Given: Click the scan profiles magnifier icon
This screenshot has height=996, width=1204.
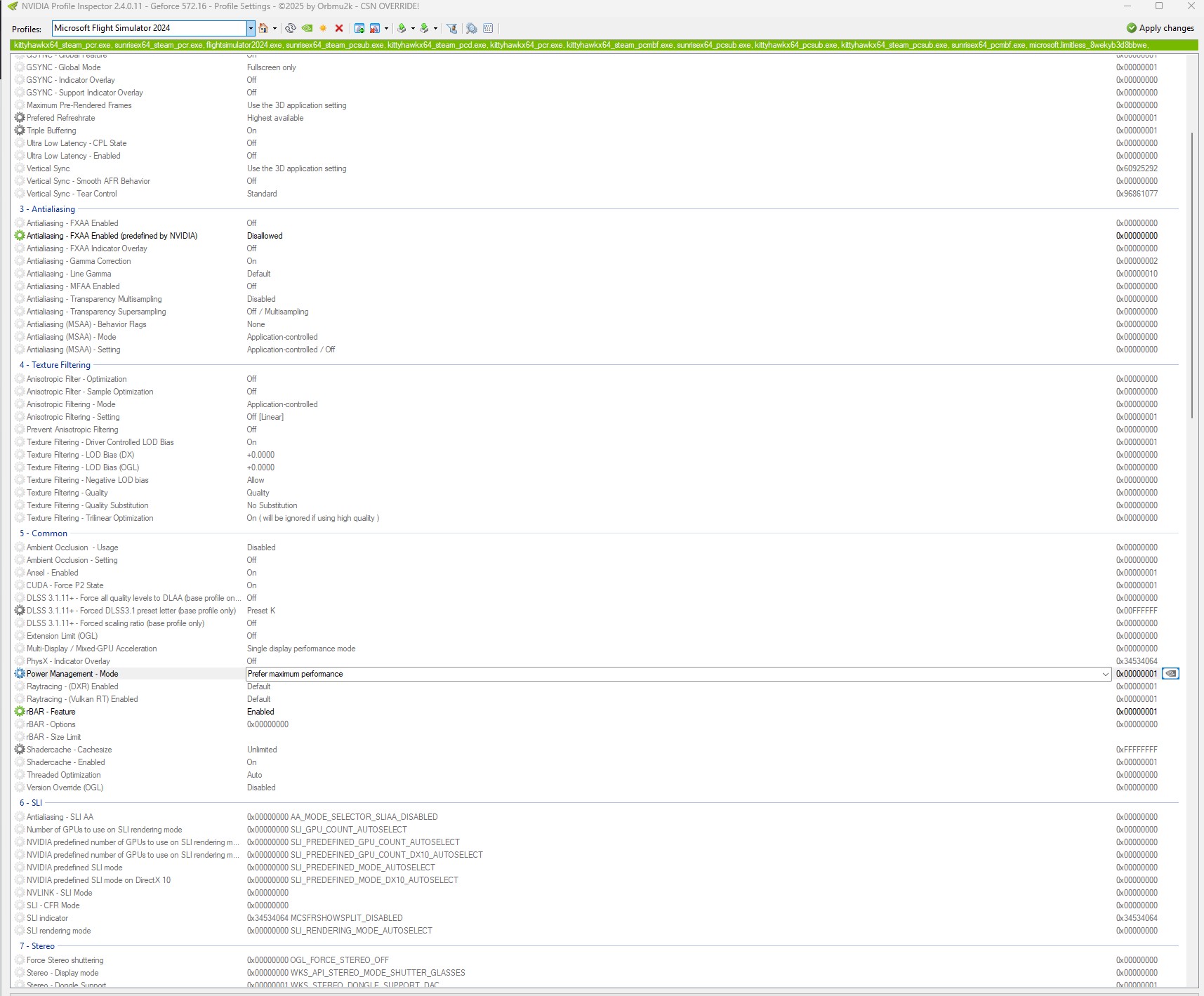Looking at the screenshot, I should tap(472, 28).
